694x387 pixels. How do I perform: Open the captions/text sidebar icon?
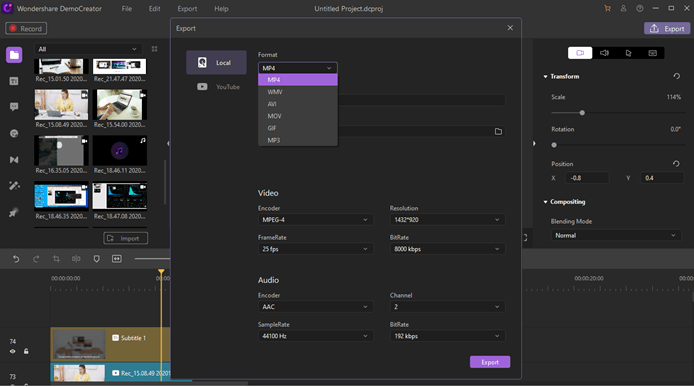(14, 81)
